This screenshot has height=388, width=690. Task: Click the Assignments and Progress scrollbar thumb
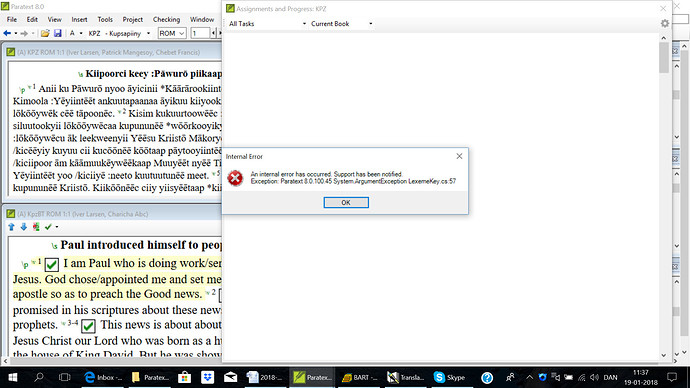tap(664, 58)
